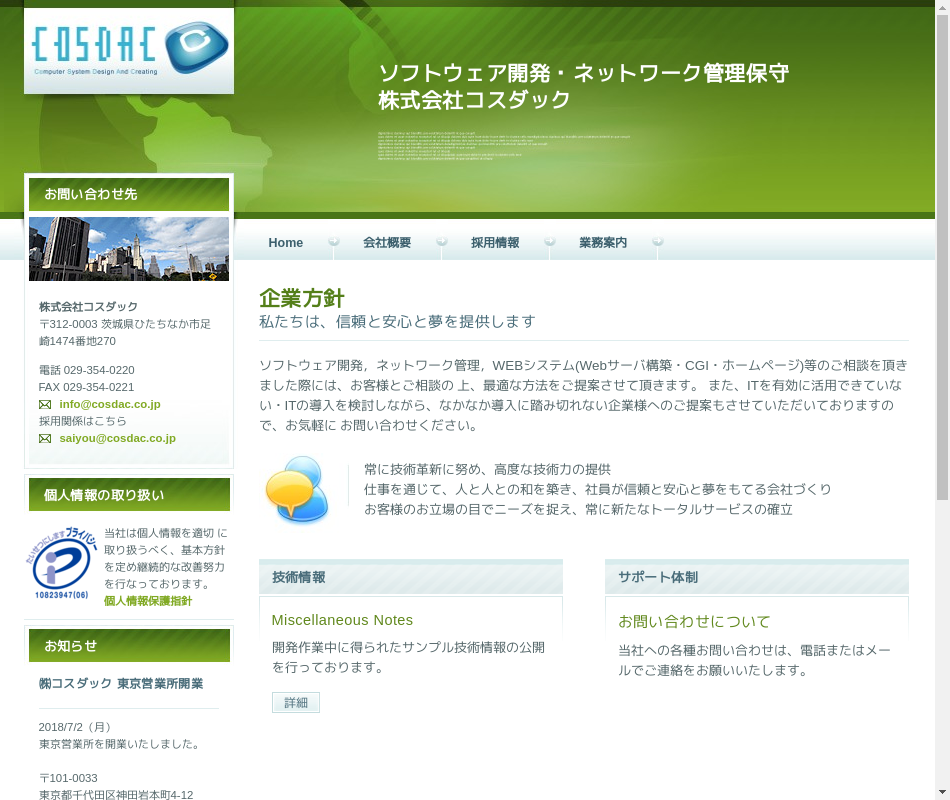Open the saiyou@cosdac.co.jp email link

pyautogui.click(x=117, y=438)
